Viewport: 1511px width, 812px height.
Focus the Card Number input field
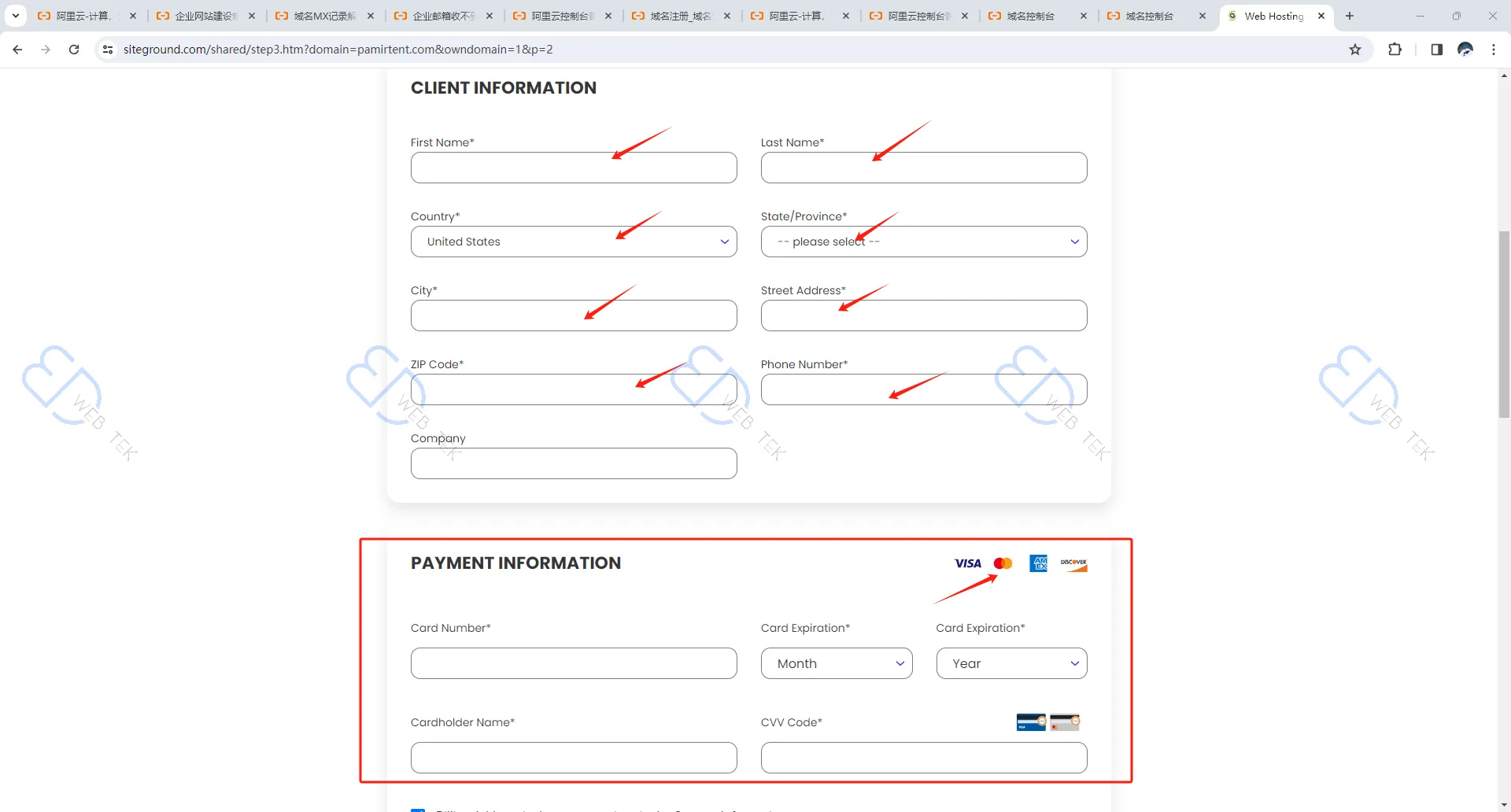(x=574, y=663)
